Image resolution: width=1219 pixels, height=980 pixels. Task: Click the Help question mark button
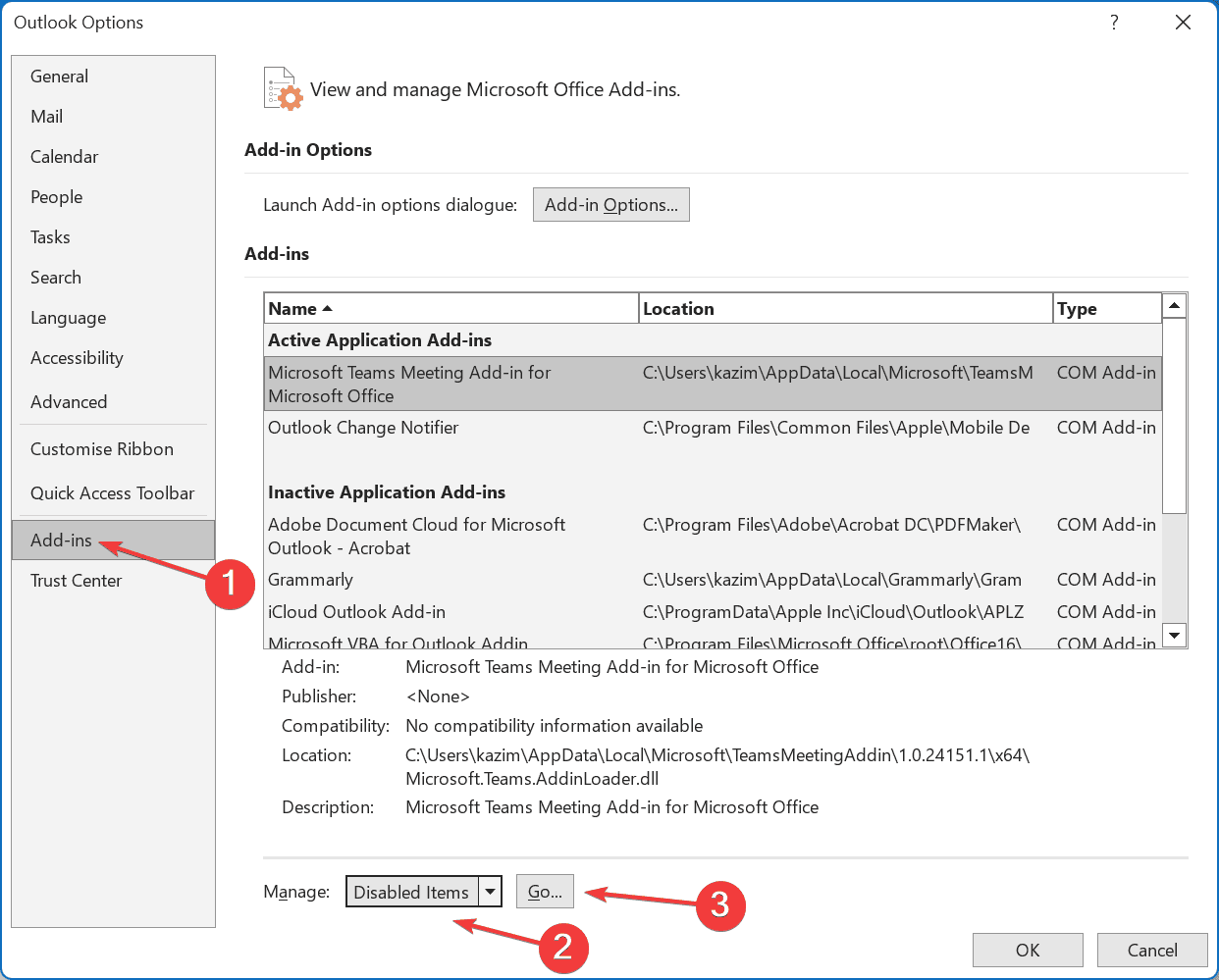point(1114,22)
